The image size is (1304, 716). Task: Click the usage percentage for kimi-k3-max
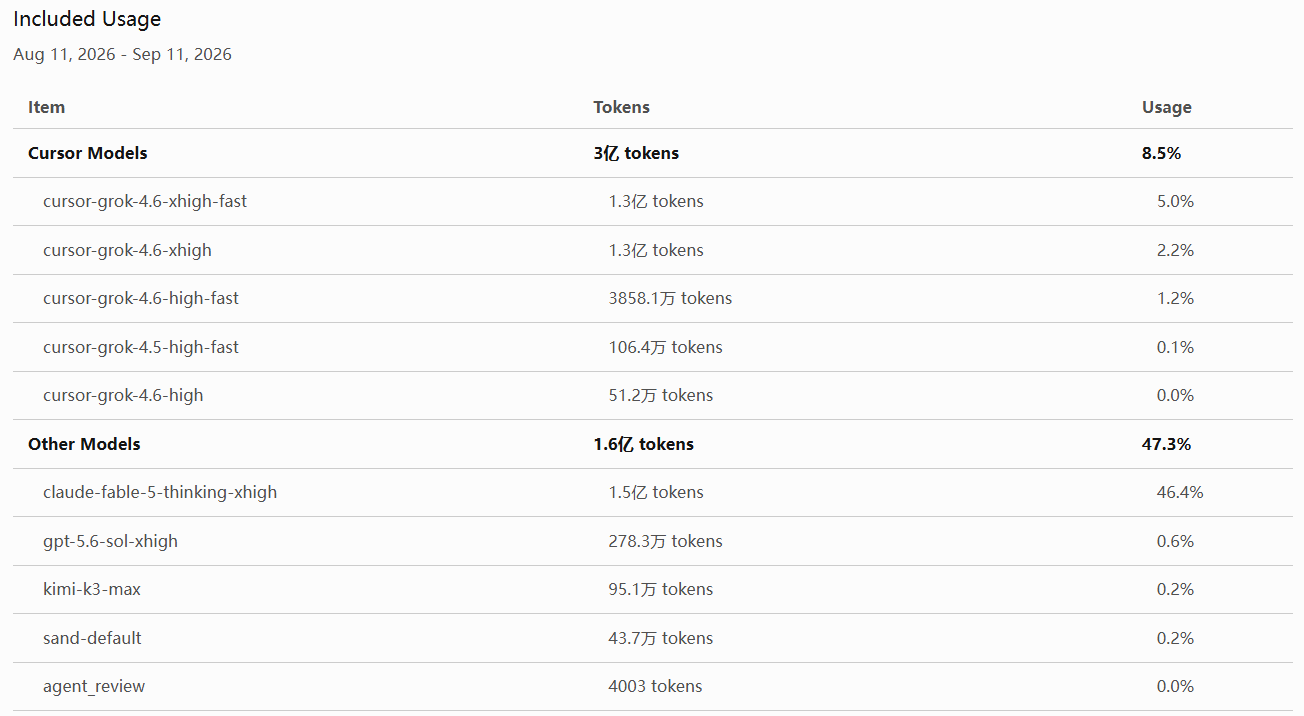(1175, 589)
